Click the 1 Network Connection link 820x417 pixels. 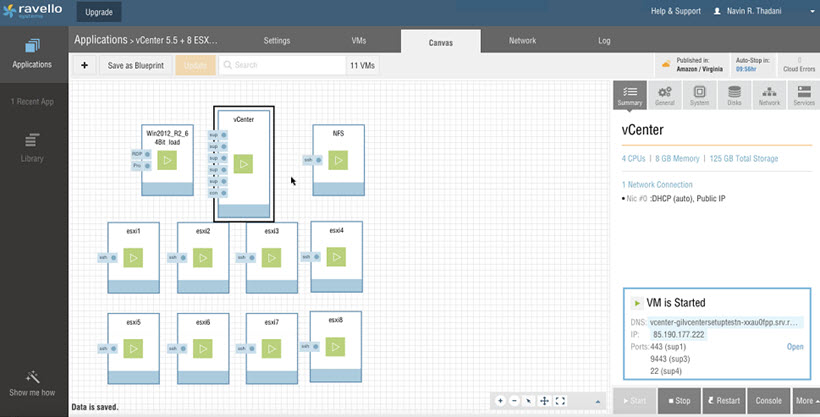[657, 184]
